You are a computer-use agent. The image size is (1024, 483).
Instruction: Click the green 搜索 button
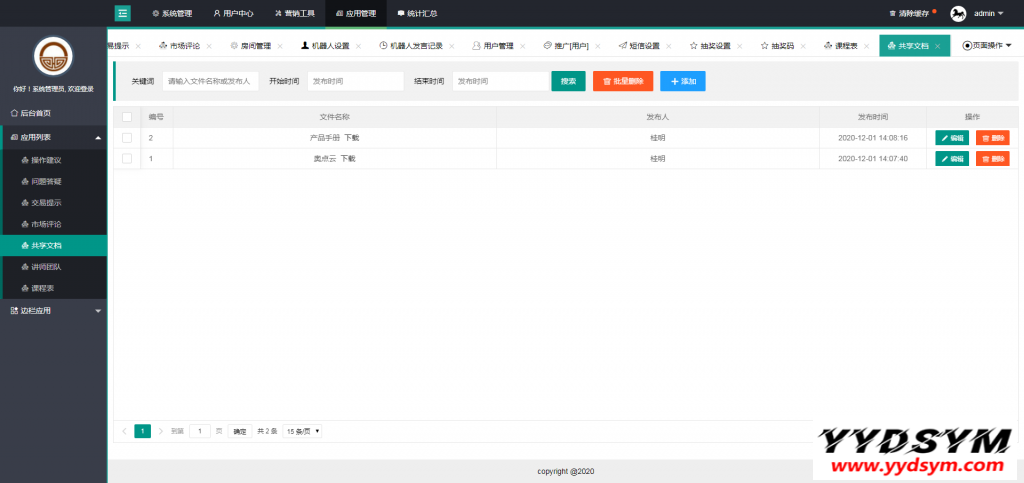[568, 81]
